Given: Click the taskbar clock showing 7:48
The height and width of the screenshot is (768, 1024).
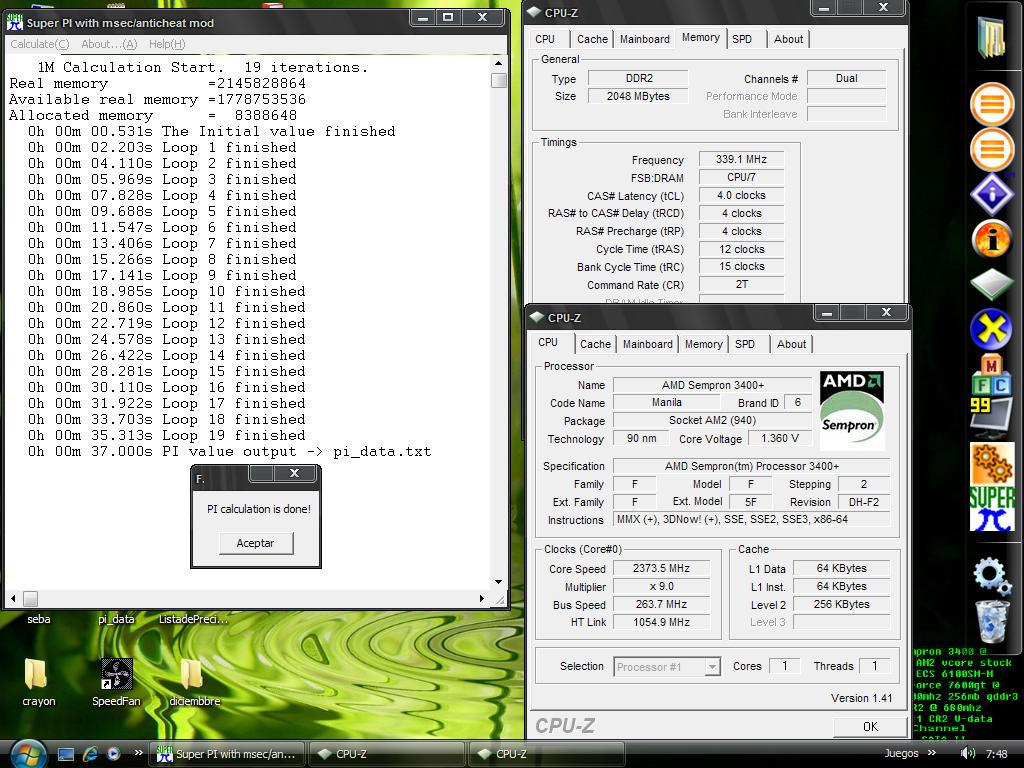Looking at the screenshot, I should 997,754.
